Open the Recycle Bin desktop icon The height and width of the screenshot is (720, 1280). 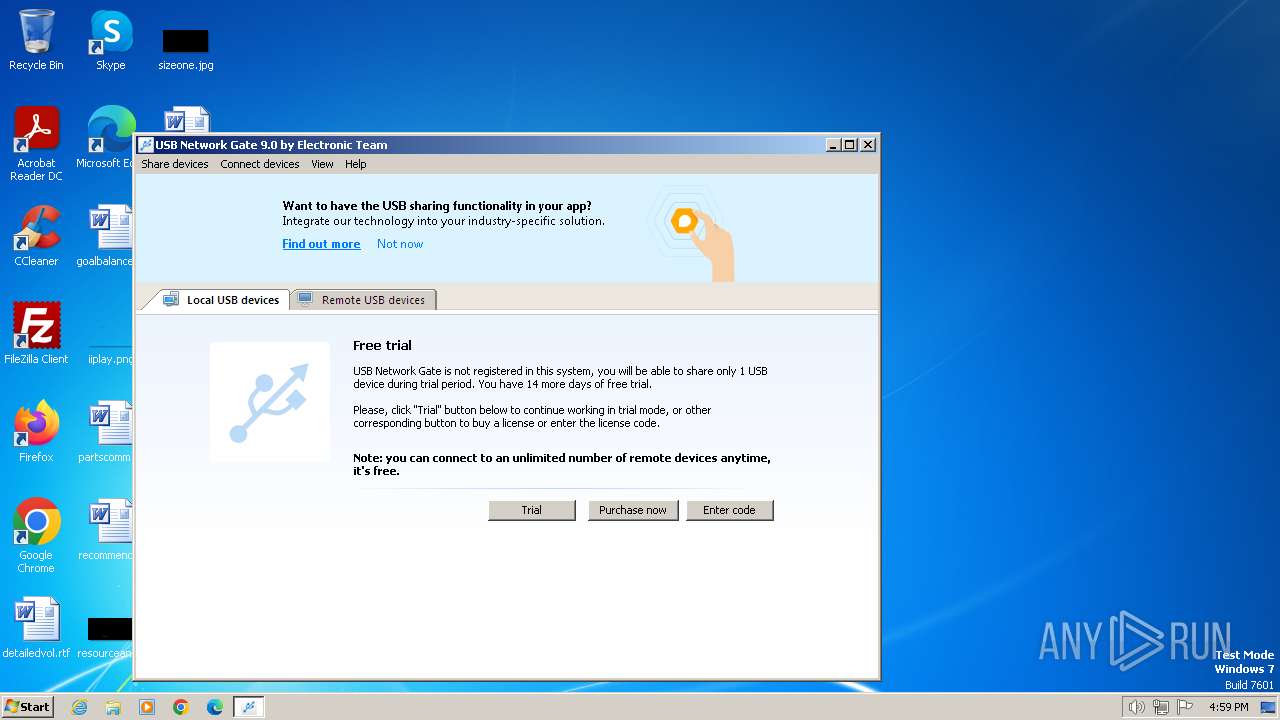point(36,41)
